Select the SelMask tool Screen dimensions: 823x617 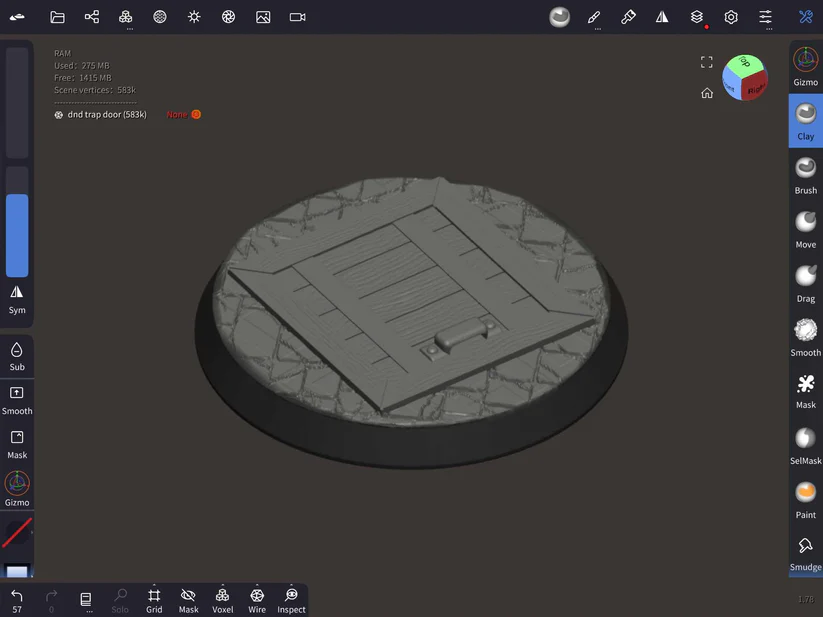pyautogui.click(x=806, y=446)
